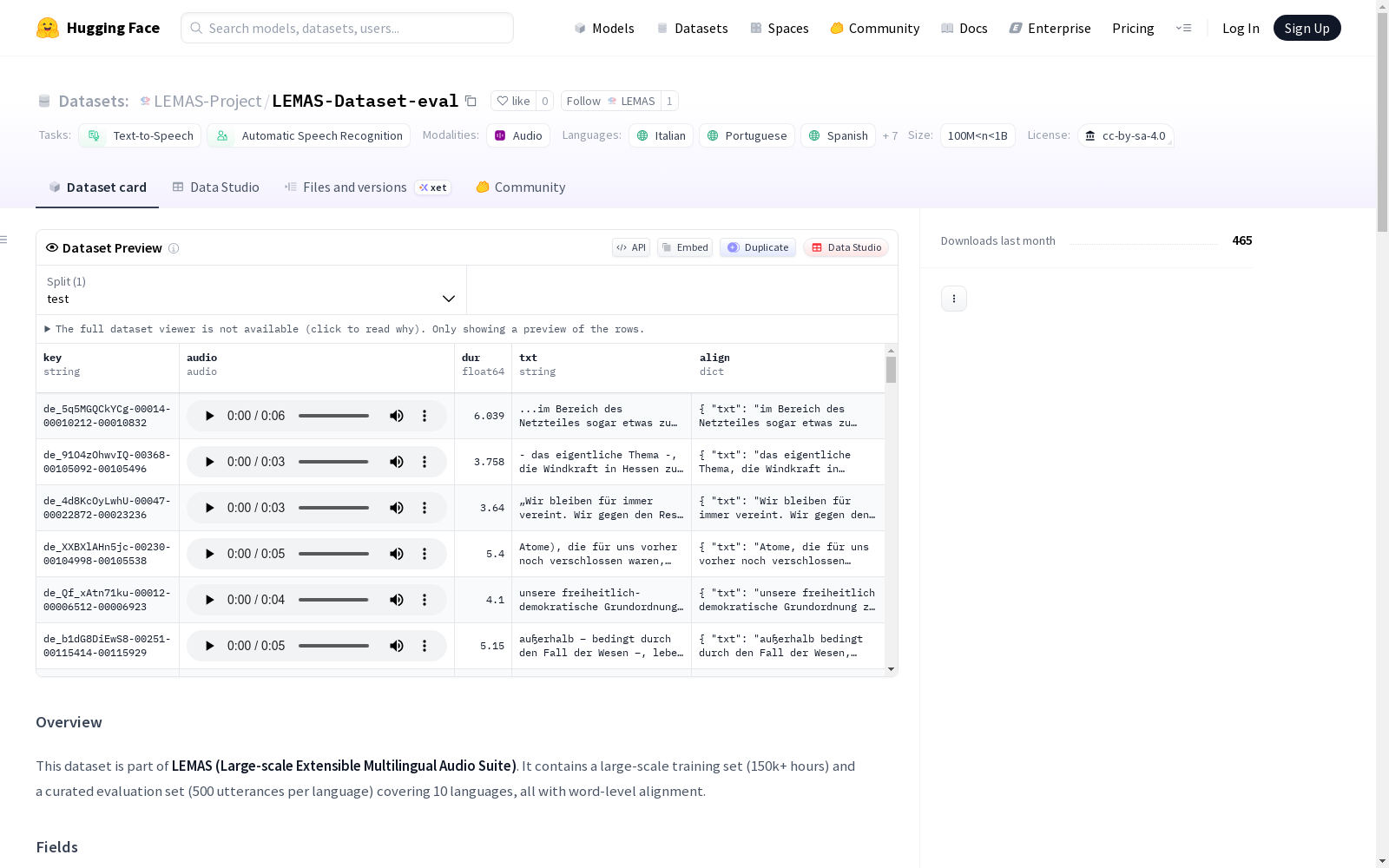The image size is (1389, 868).
Task: Click the Italian language tag
Action: click(x=661, y=135)
